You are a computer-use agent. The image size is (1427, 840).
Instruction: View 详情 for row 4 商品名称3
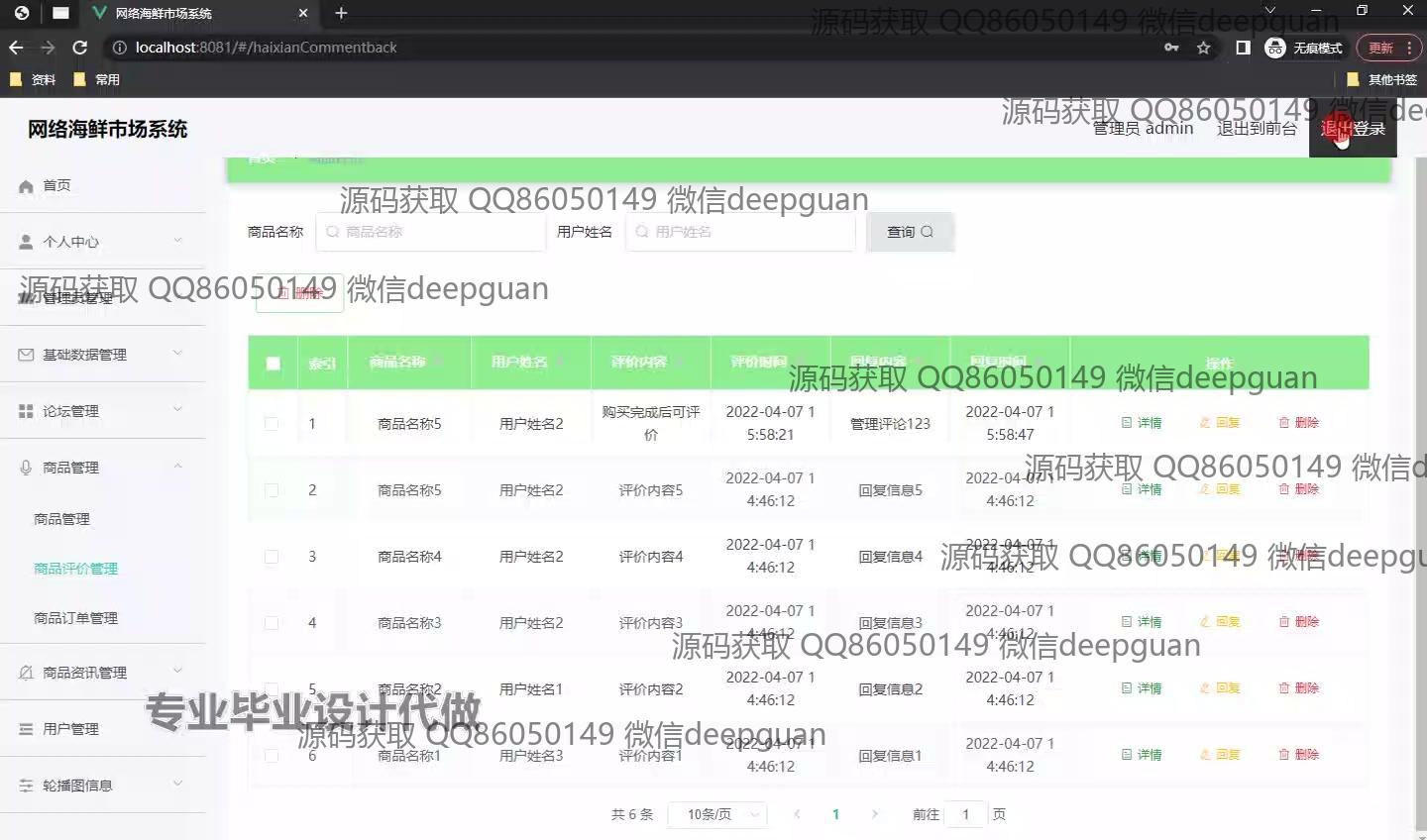(1142, 622)
